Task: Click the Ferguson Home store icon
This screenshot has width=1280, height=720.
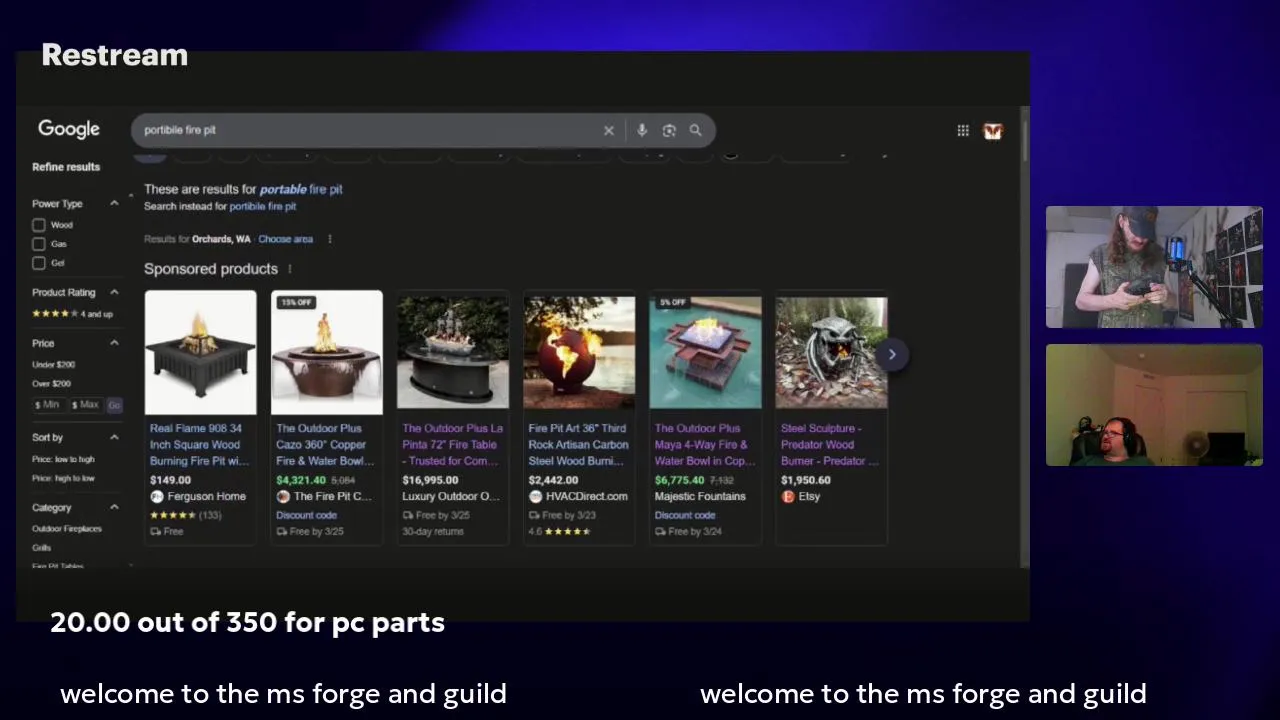Action: [x=156, y=497]
